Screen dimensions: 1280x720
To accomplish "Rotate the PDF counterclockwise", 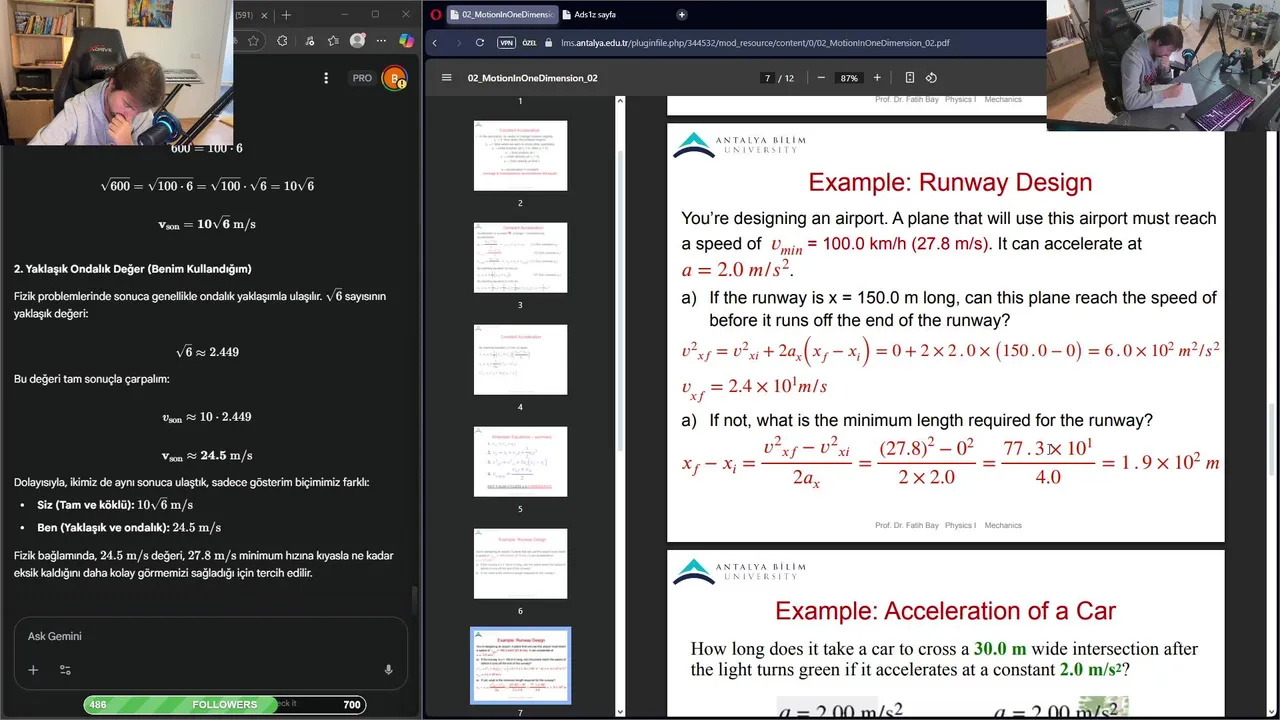I will (931, 78).
